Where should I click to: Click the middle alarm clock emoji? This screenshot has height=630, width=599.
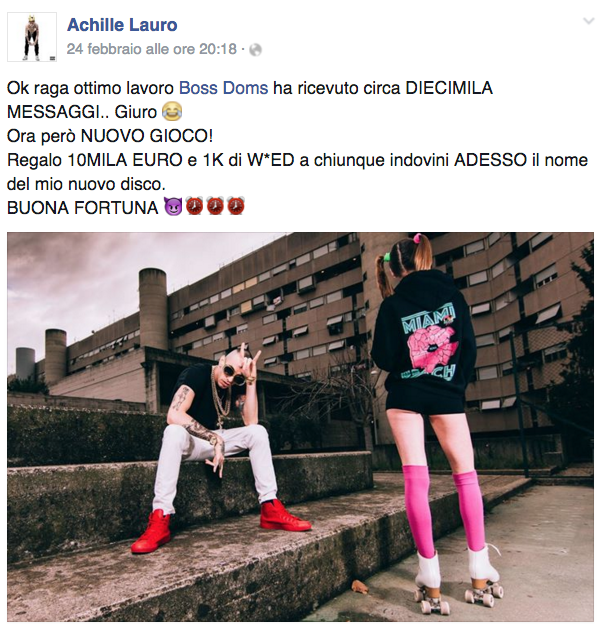click(215, 207)
